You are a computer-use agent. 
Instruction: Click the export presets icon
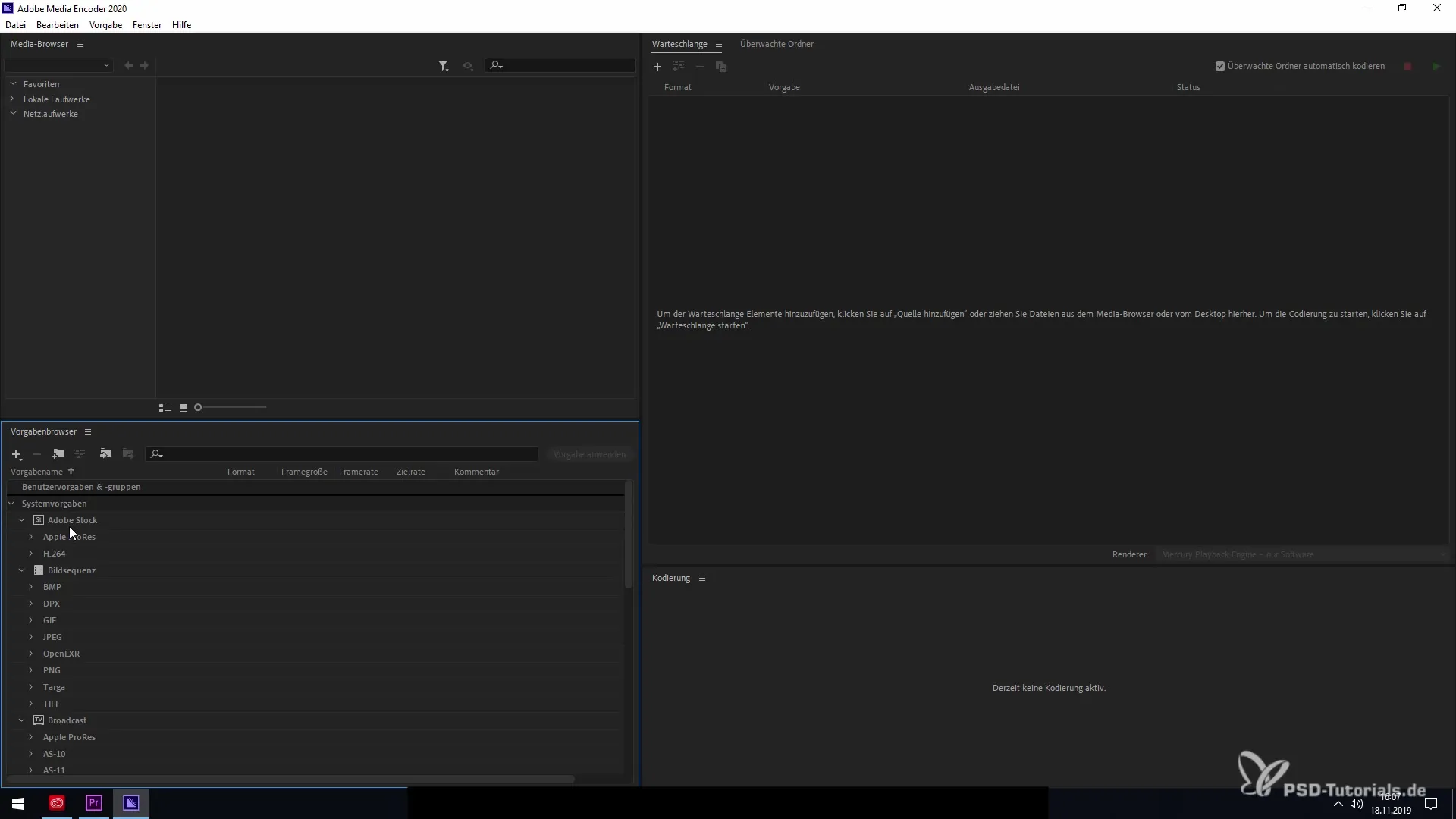pyautogui.click(x=128, y=454)
